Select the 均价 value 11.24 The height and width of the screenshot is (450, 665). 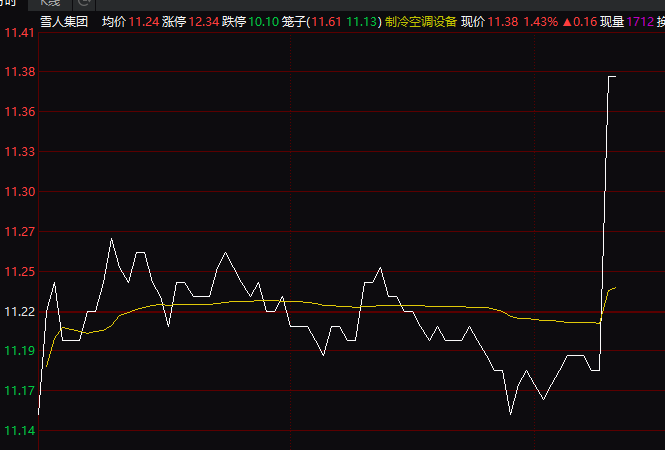[144, 22]
